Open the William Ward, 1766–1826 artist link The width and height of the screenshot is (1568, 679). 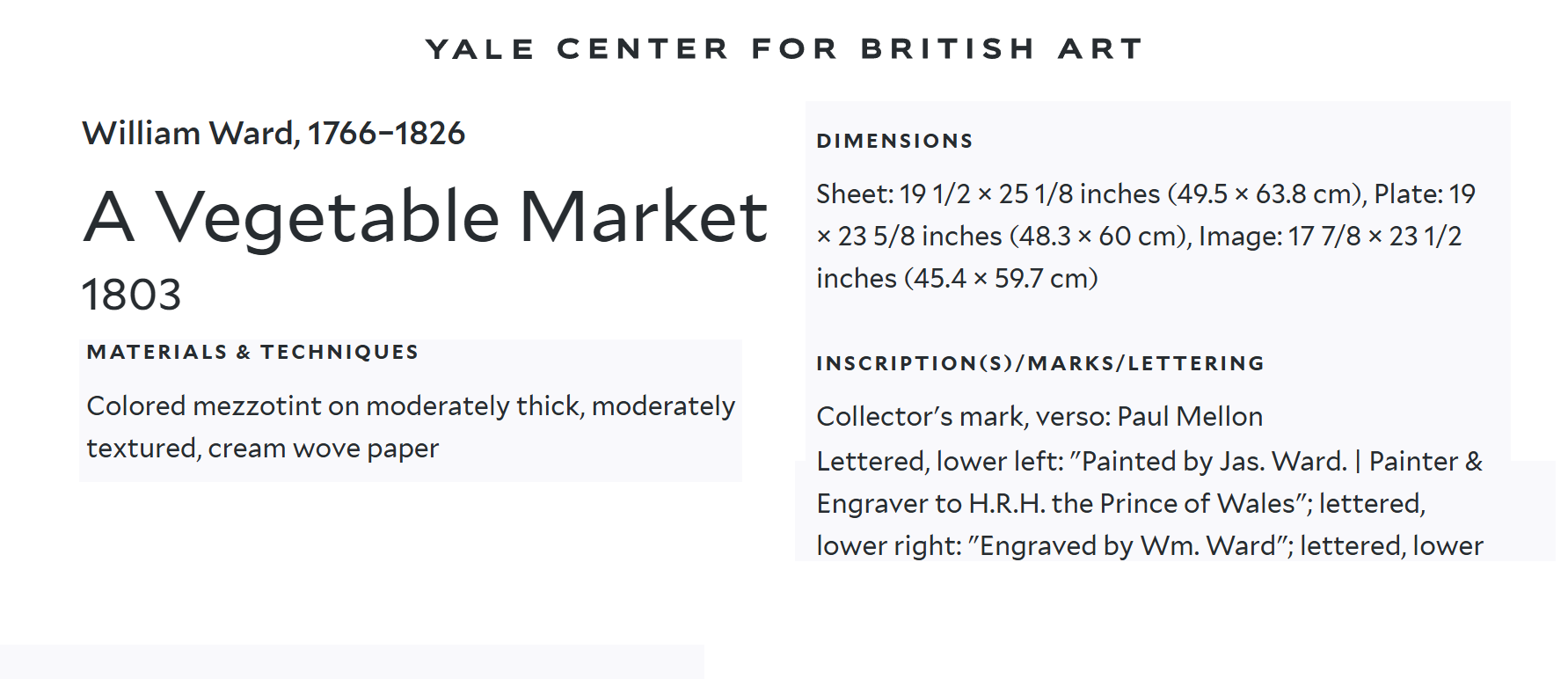[273, 133]
